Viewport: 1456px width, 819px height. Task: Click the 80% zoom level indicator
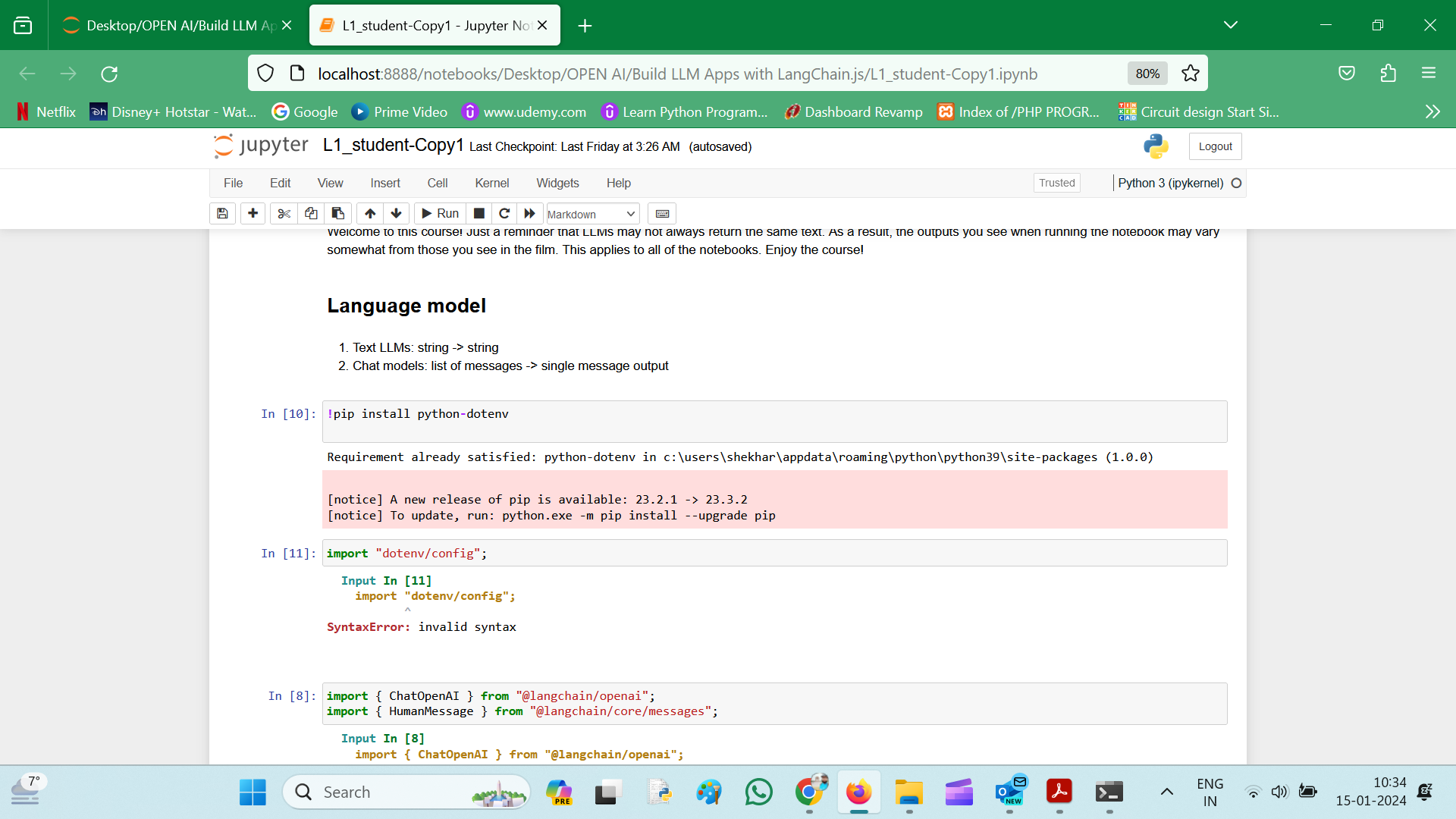(x=1147, y=74)
